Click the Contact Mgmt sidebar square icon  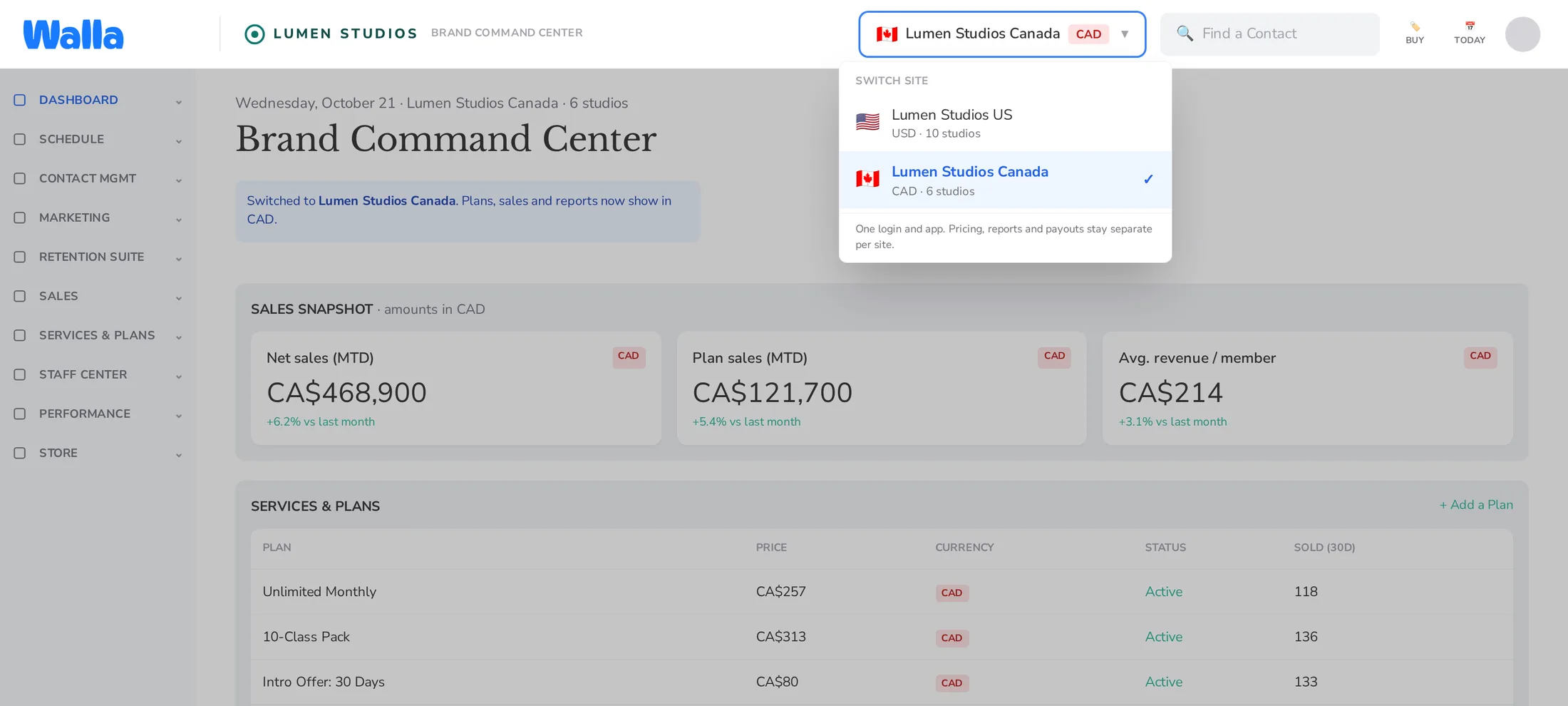click(x=20, y=178)
